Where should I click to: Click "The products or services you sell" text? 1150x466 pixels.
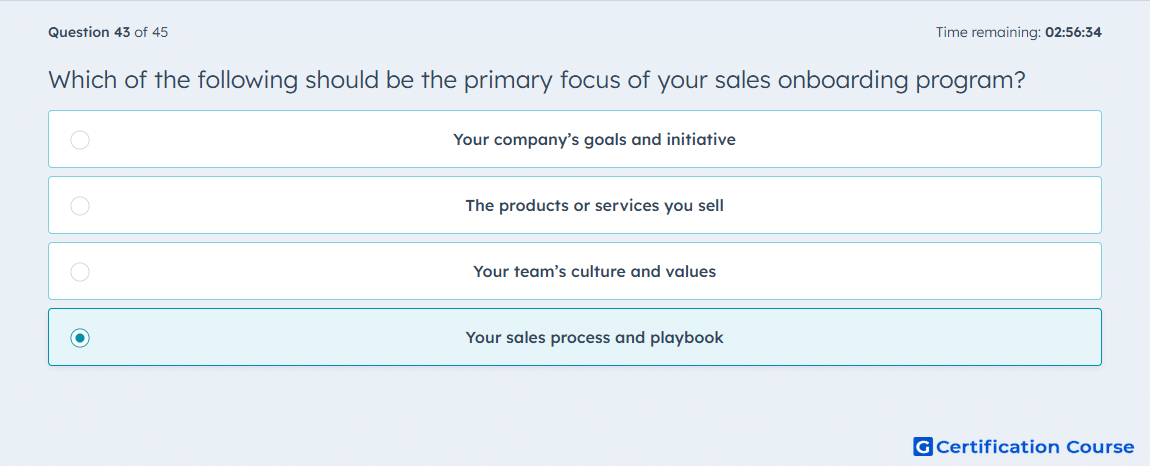click(x=594, y=205)
